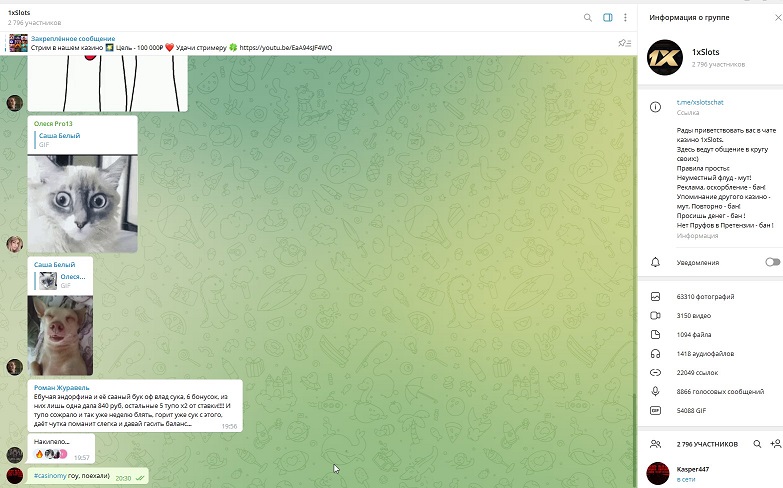Open the 63310 фотографий shared photos

(x=705, y=296)
